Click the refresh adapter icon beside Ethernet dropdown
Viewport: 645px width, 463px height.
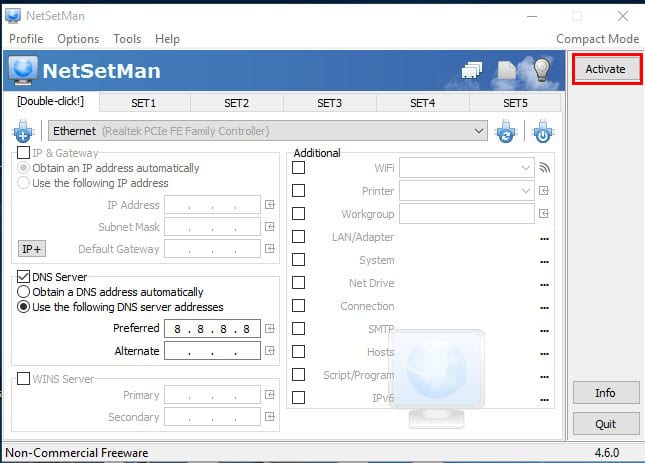pyautogui.click(x=506, y=131)
